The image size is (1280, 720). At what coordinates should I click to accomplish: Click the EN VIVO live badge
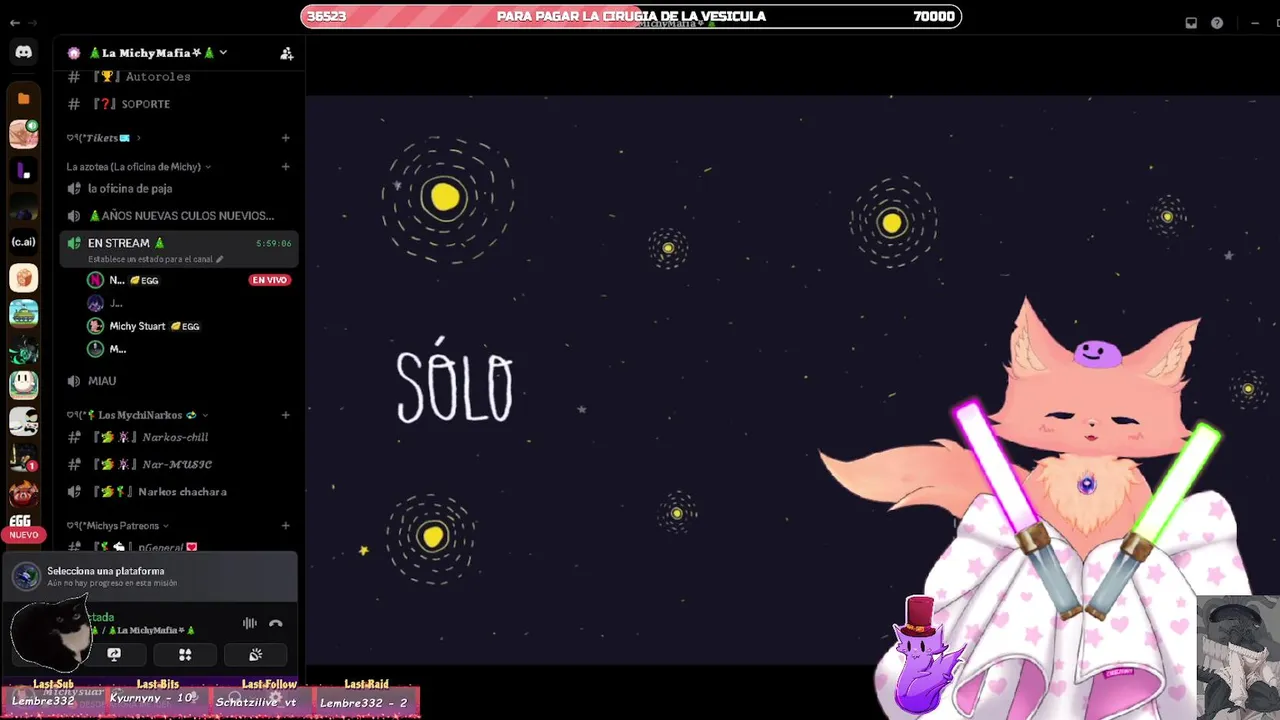(x=269, y=281)
